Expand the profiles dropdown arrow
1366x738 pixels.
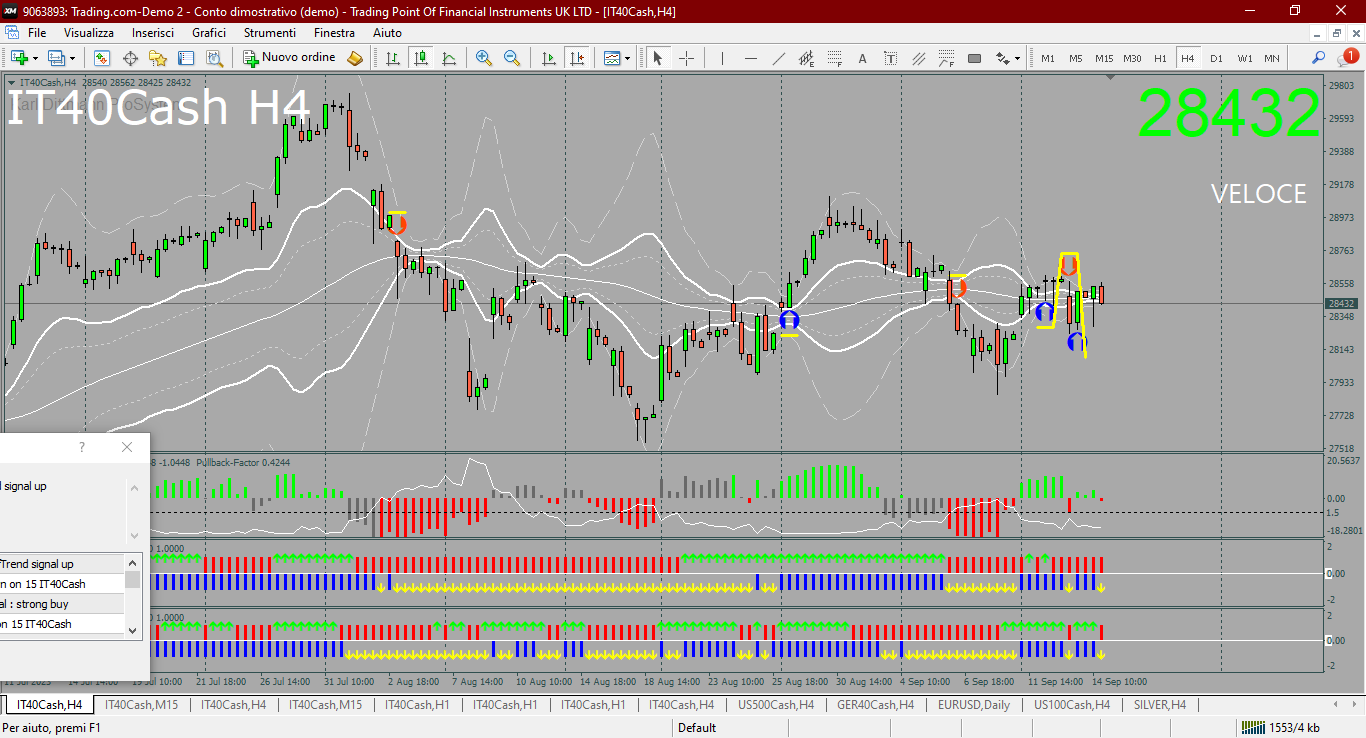pyautogui.click(x=73, y=58)
